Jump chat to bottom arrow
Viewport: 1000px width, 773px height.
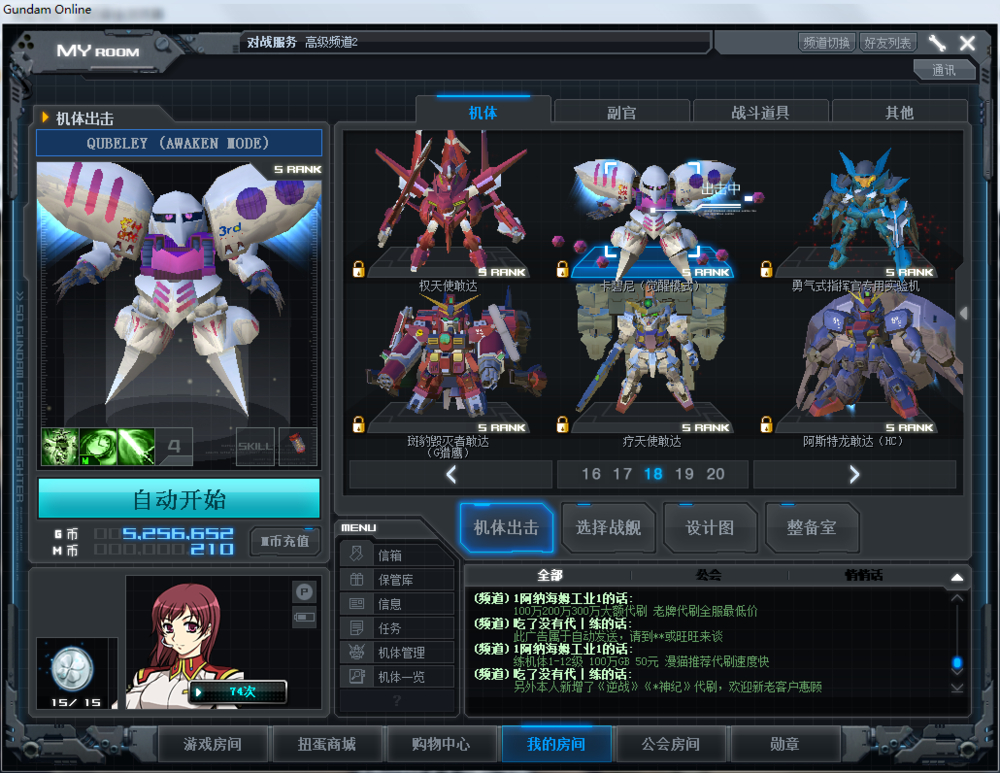tap(957, 688)
